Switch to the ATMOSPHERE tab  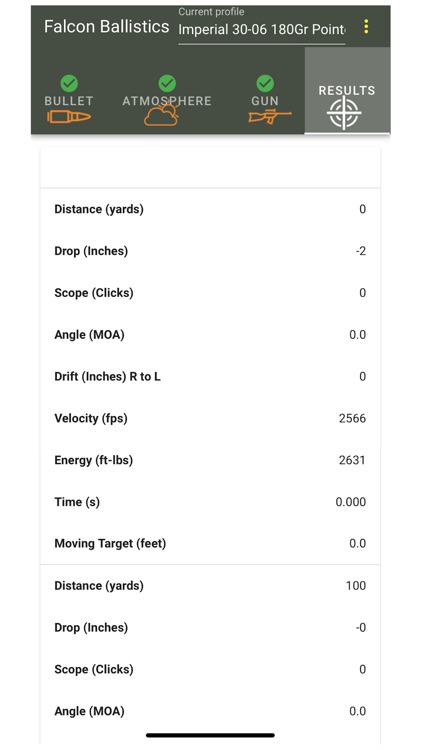coord(167,101)
